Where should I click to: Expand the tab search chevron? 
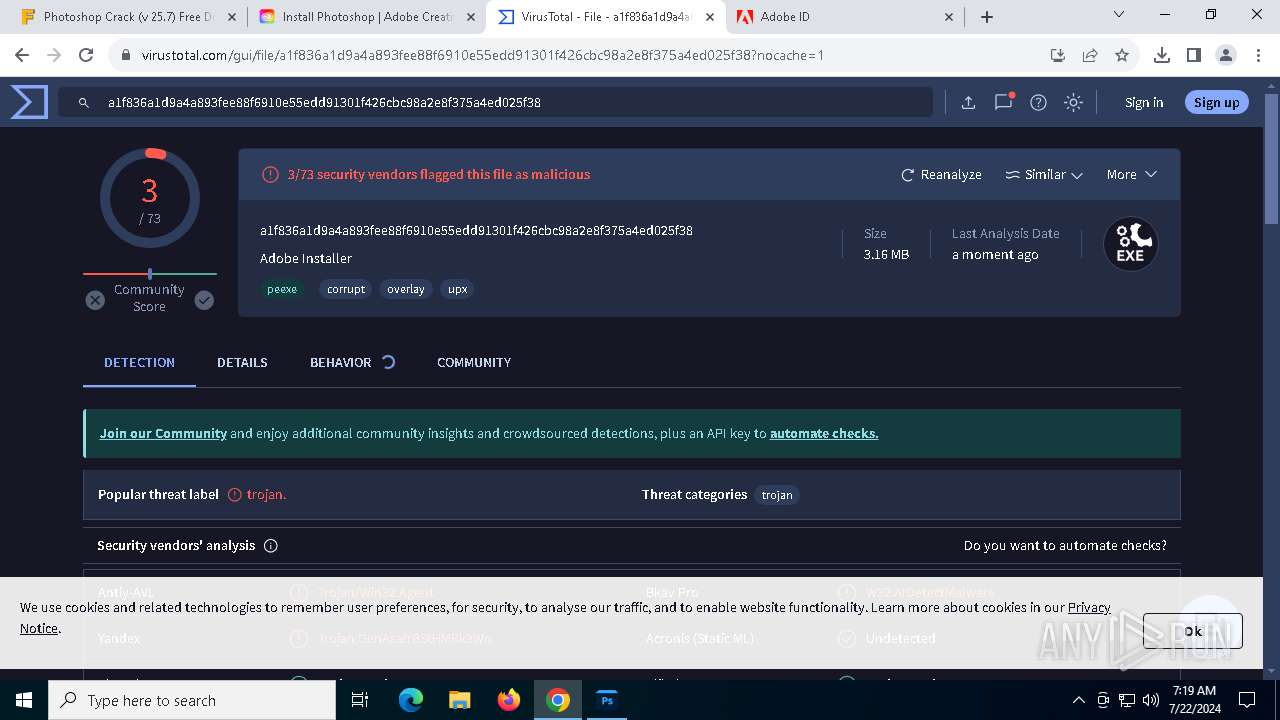(x=1119, y=15)
